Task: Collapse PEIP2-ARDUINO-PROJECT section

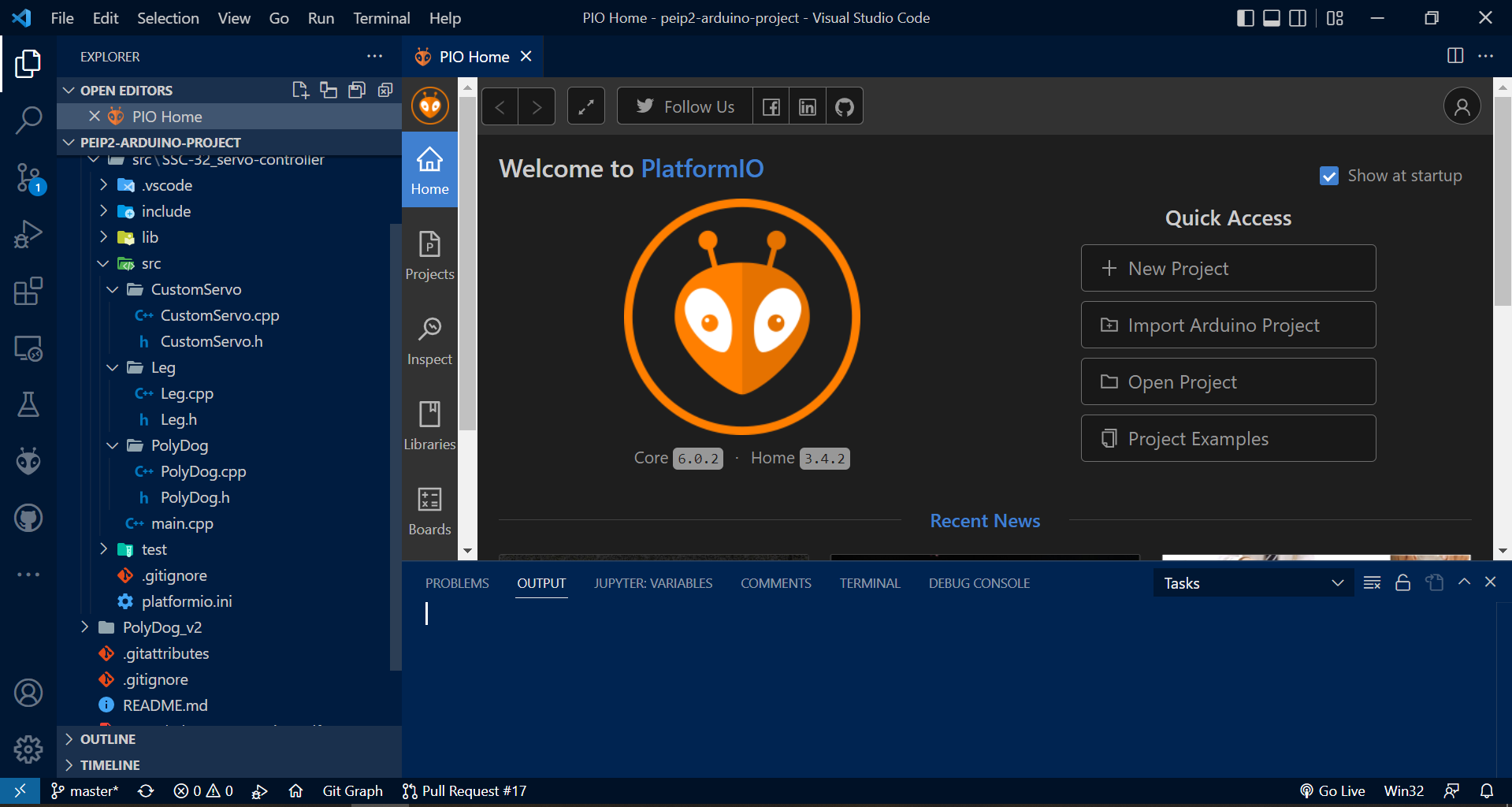Action: [69, 143]
